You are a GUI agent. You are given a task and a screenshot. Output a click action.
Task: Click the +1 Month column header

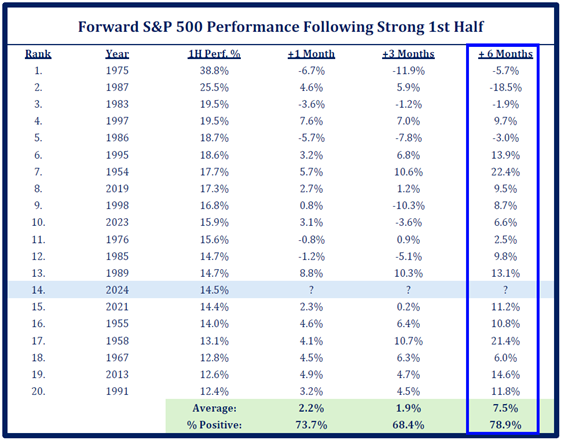[x=311, y=54]
